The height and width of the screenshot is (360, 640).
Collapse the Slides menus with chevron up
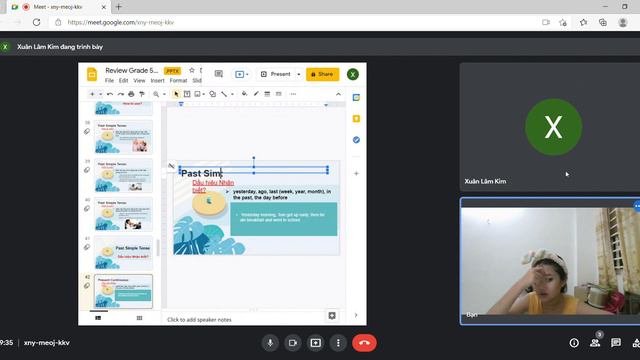pos(338,94)
